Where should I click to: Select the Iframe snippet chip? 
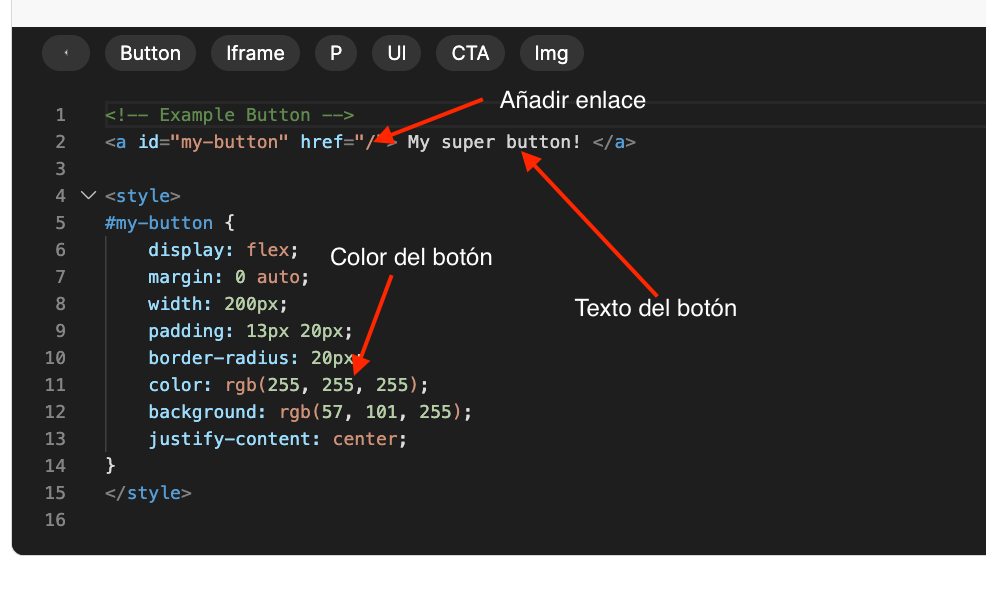click(255, 53)
